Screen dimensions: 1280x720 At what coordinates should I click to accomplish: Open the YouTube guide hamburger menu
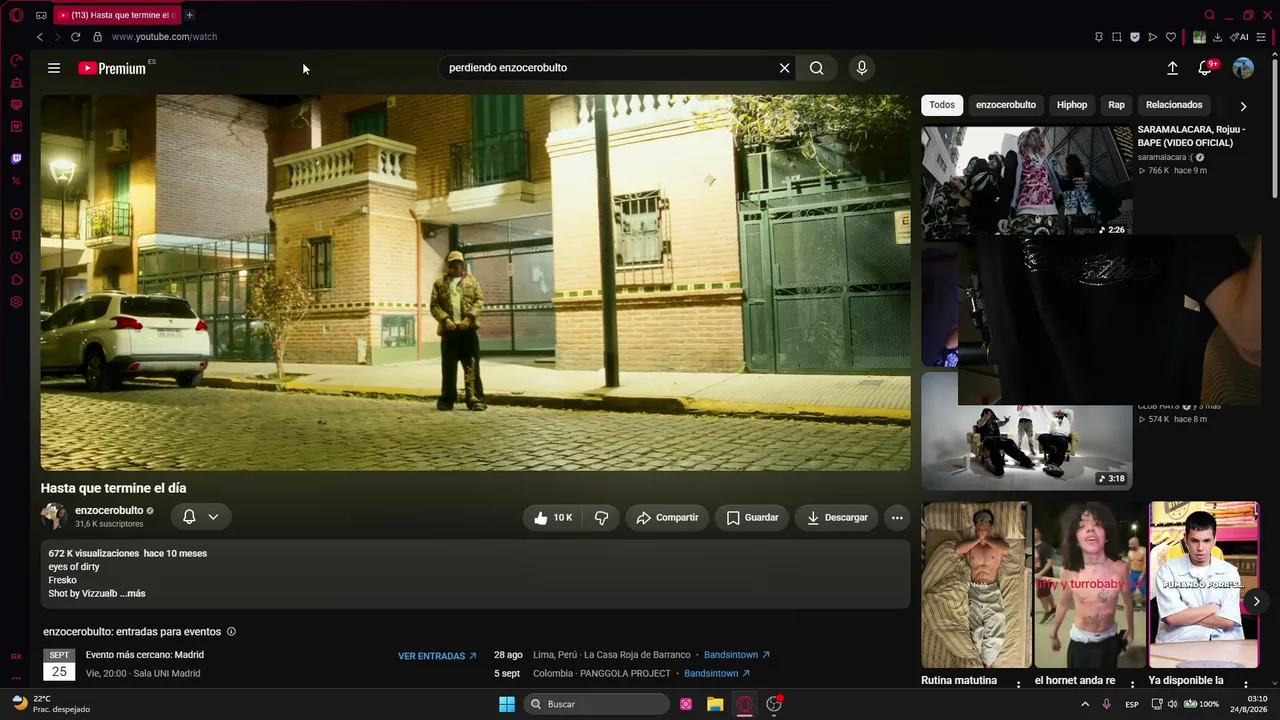tap(54, 68)
